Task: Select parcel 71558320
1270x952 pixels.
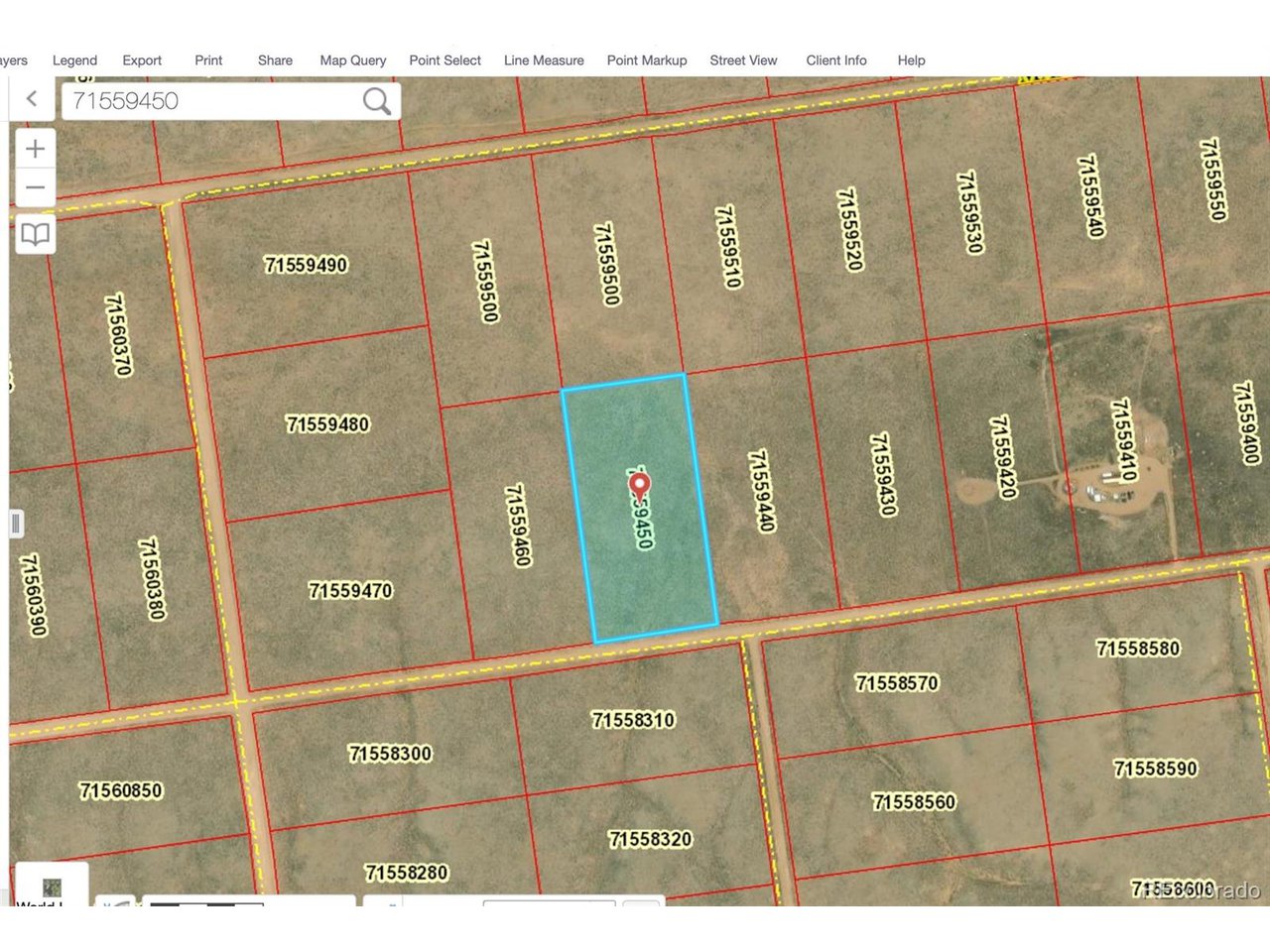Action: click(x=650, y=840)
